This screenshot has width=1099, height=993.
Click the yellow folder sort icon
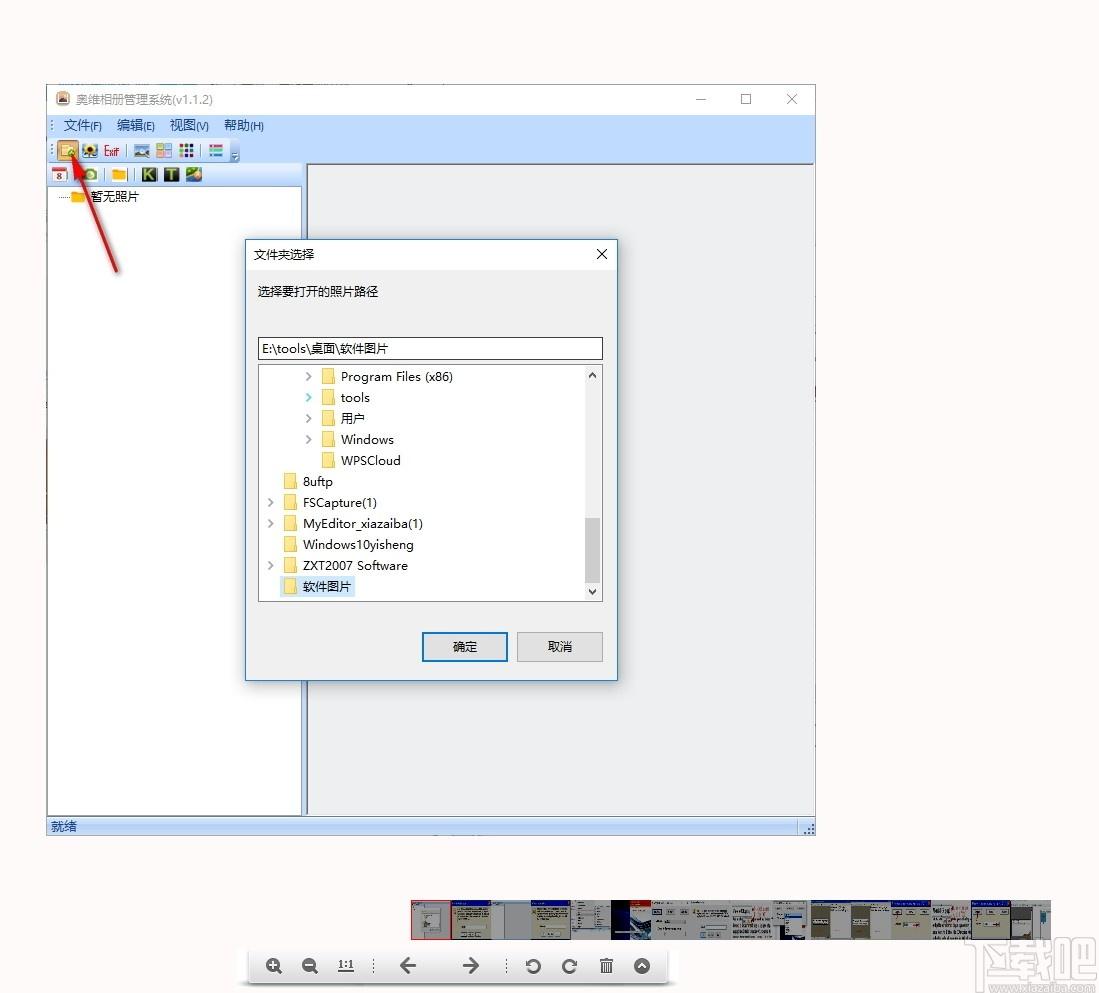coord(119,175)
